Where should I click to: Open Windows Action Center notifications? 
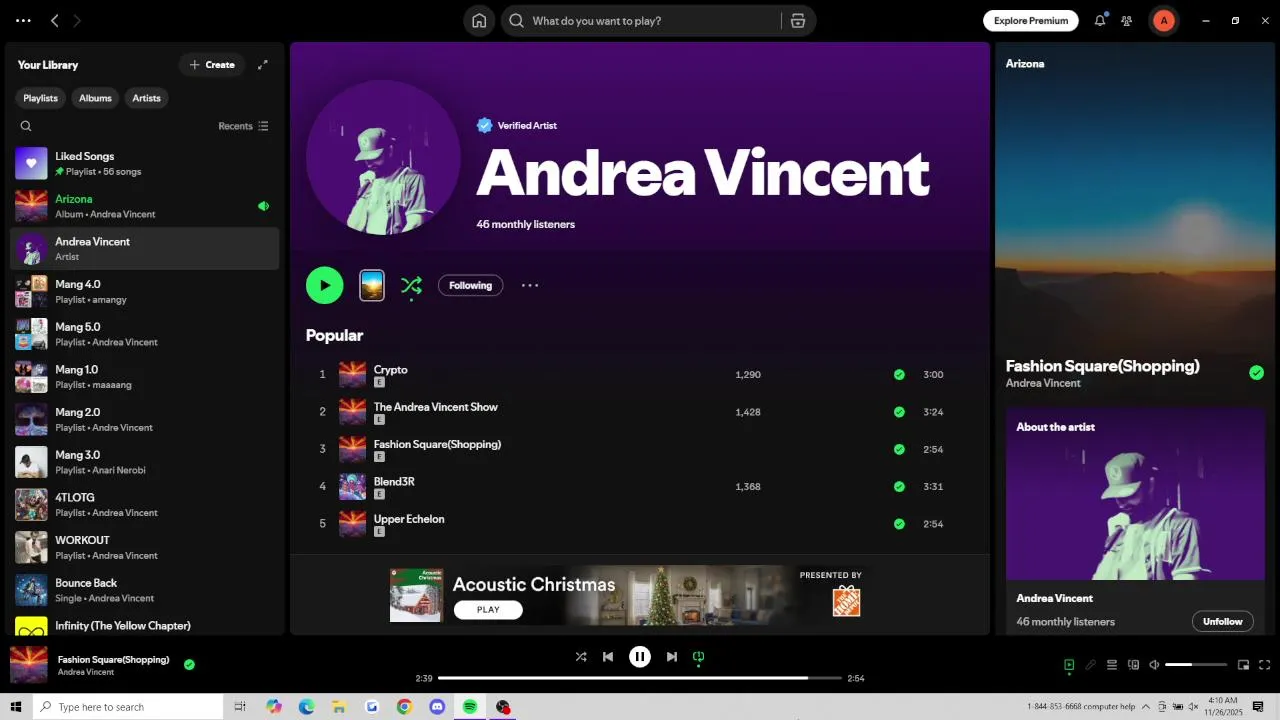(x=1258, y=707)
